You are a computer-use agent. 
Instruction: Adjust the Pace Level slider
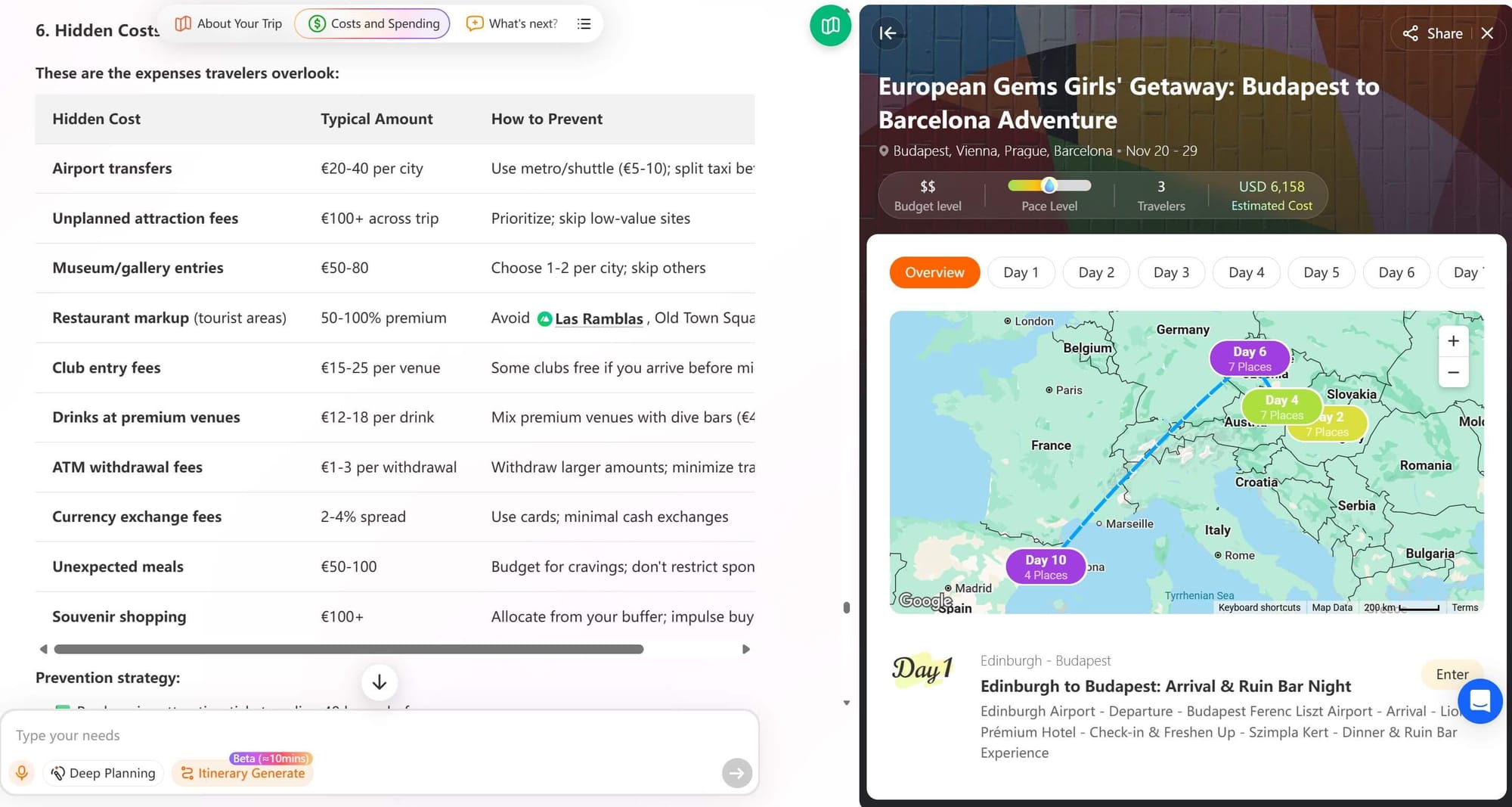click(x=1049, y=186)
